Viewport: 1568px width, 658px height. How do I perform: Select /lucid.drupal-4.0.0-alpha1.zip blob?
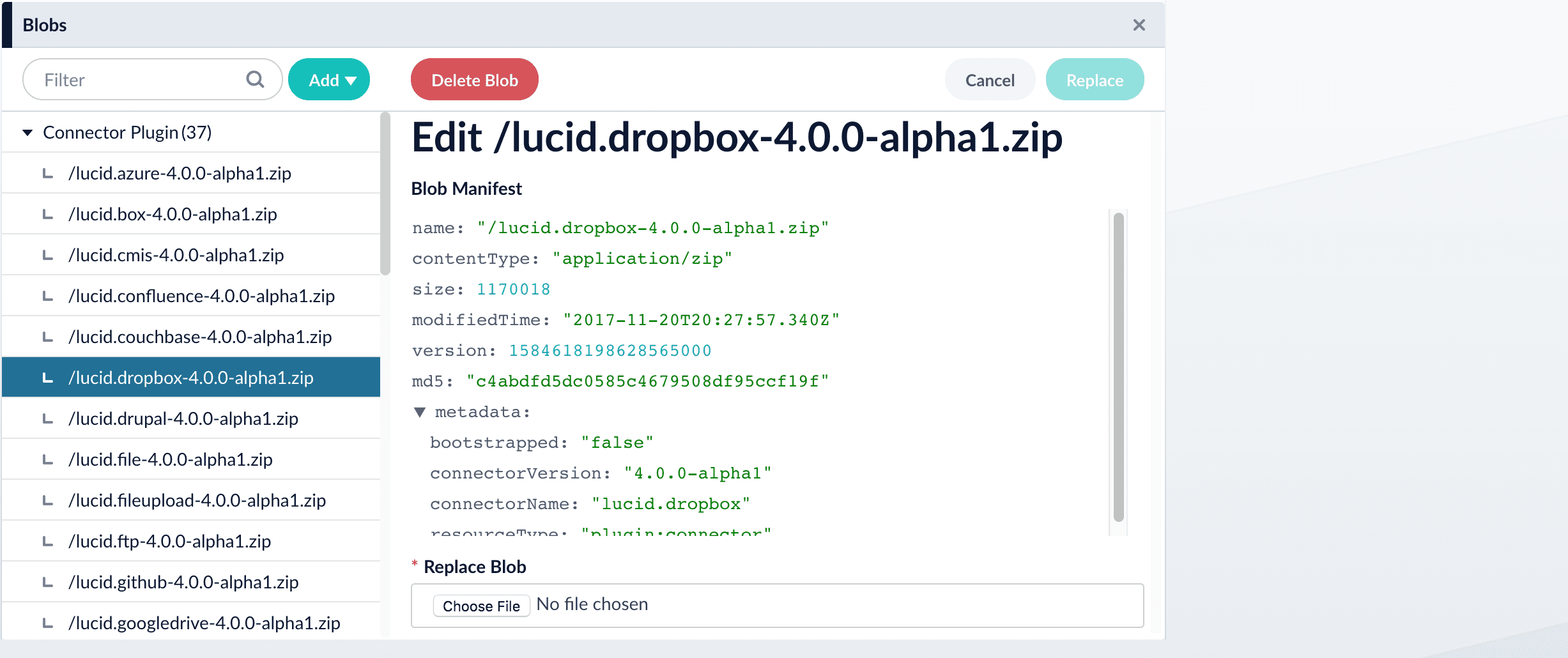[x=191, y=418]
